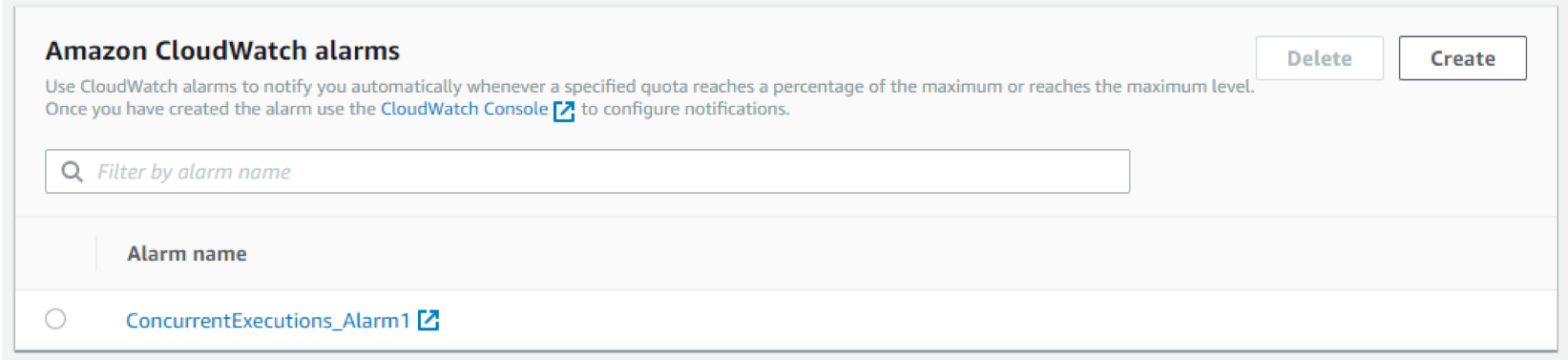Click the "to configure notifications" text
This screenshot has height=360, width=1568.
coord(685,109)
